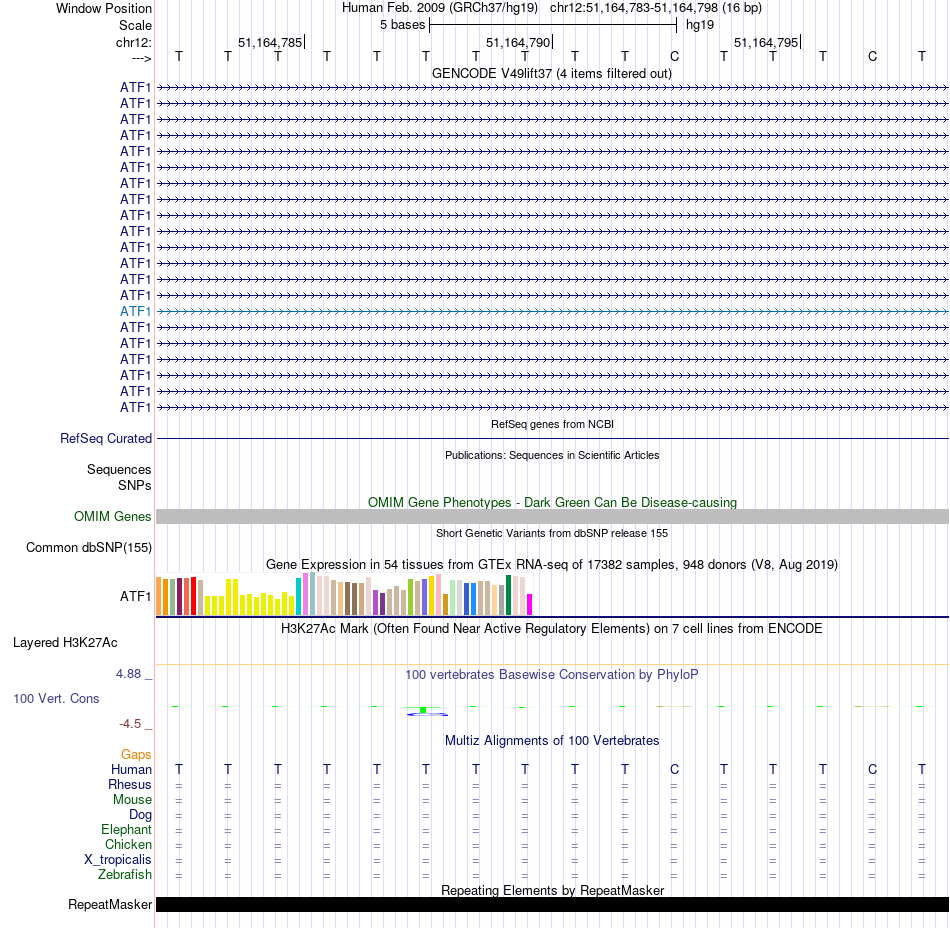Click the chr12: ruler label

click(133, 42)
